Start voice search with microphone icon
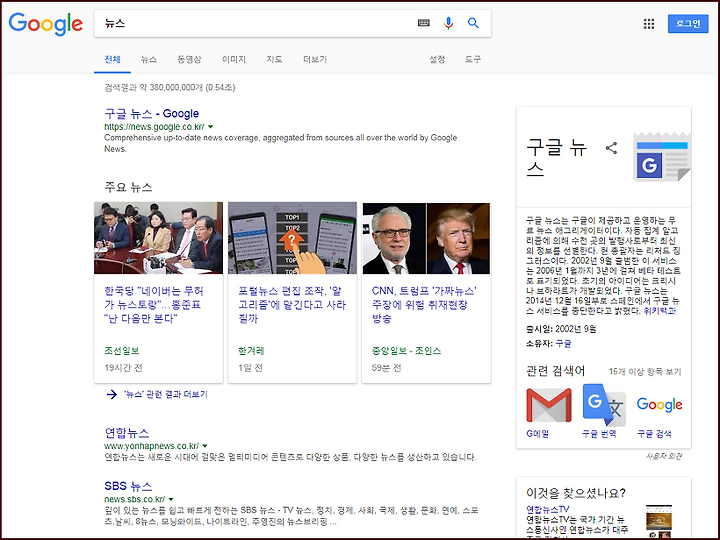This screenshot has width=720, height=540. (x=449, y=23)
